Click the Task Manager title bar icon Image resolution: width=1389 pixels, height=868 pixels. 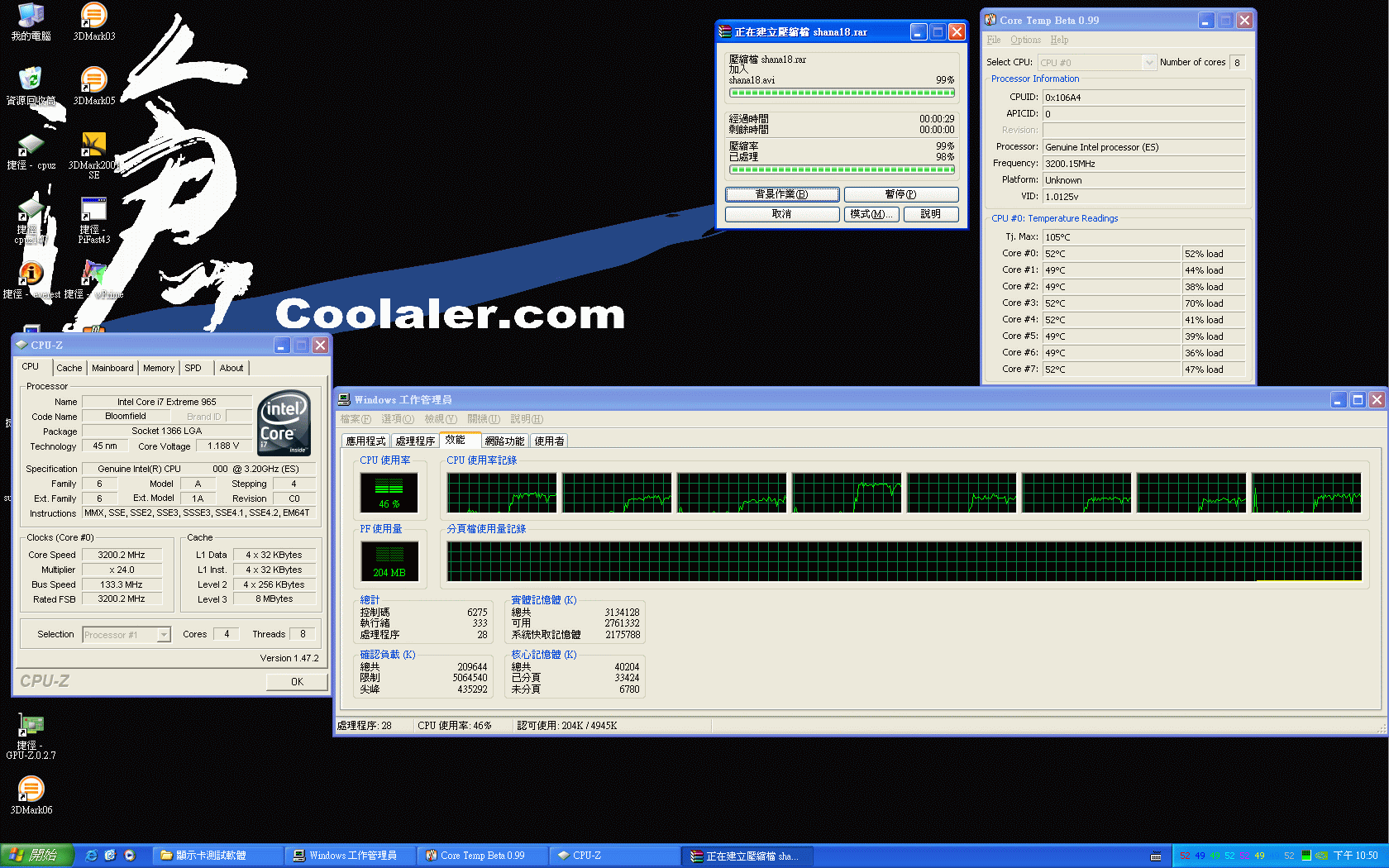coord(344,399)
